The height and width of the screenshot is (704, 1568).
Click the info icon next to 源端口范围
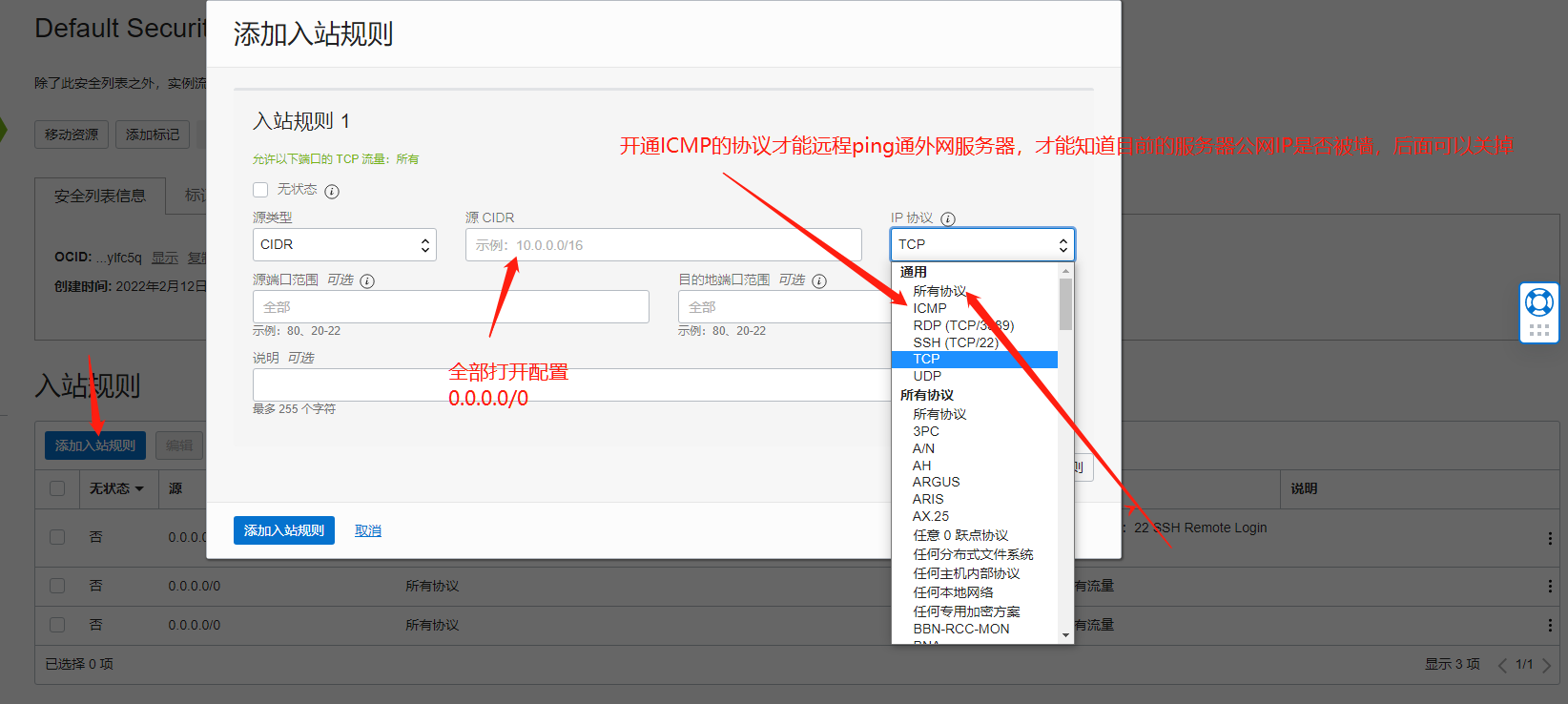[367, 280]
